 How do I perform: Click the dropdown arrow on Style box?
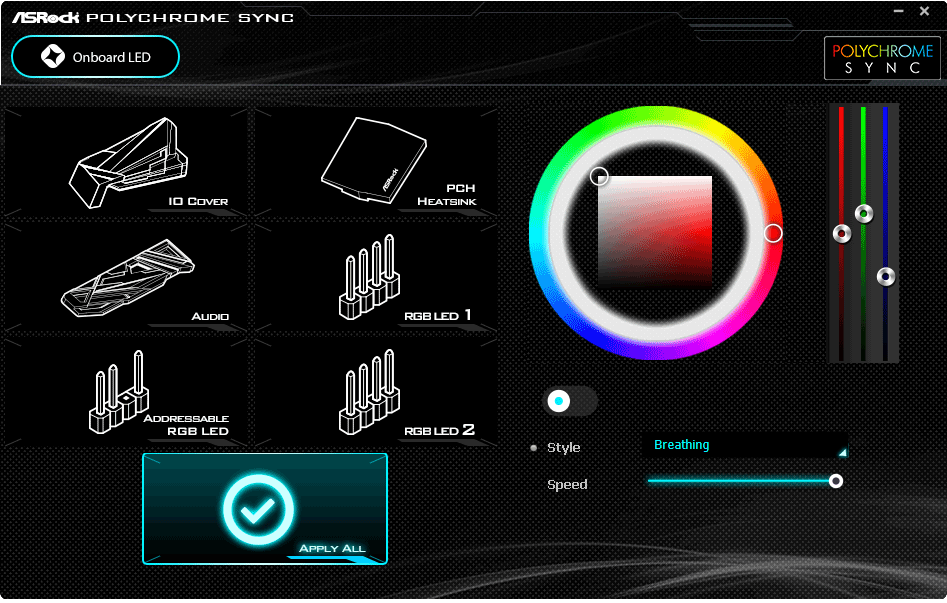843,452
